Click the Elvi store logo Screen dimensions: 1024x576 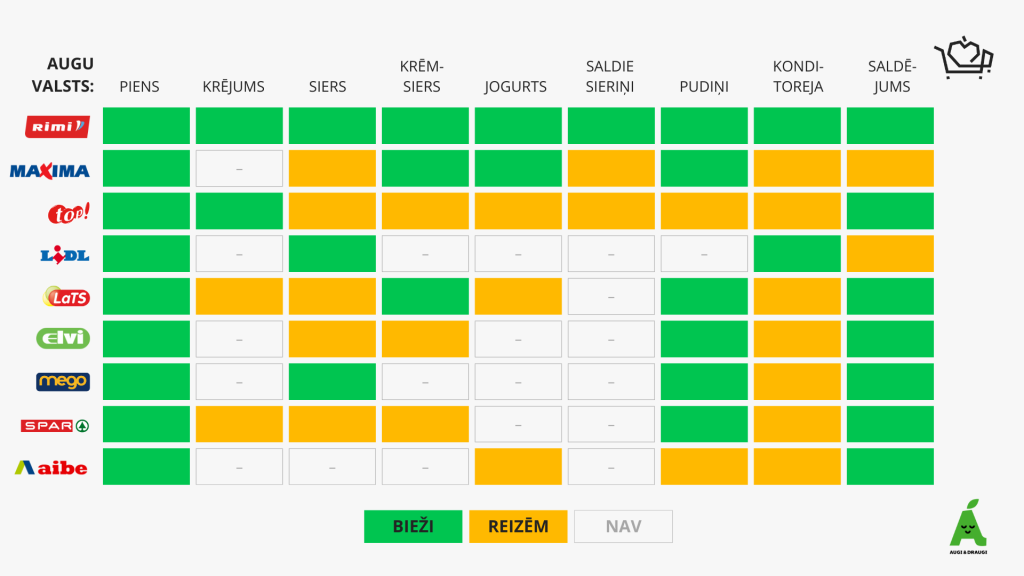click(x=63, y=339)
